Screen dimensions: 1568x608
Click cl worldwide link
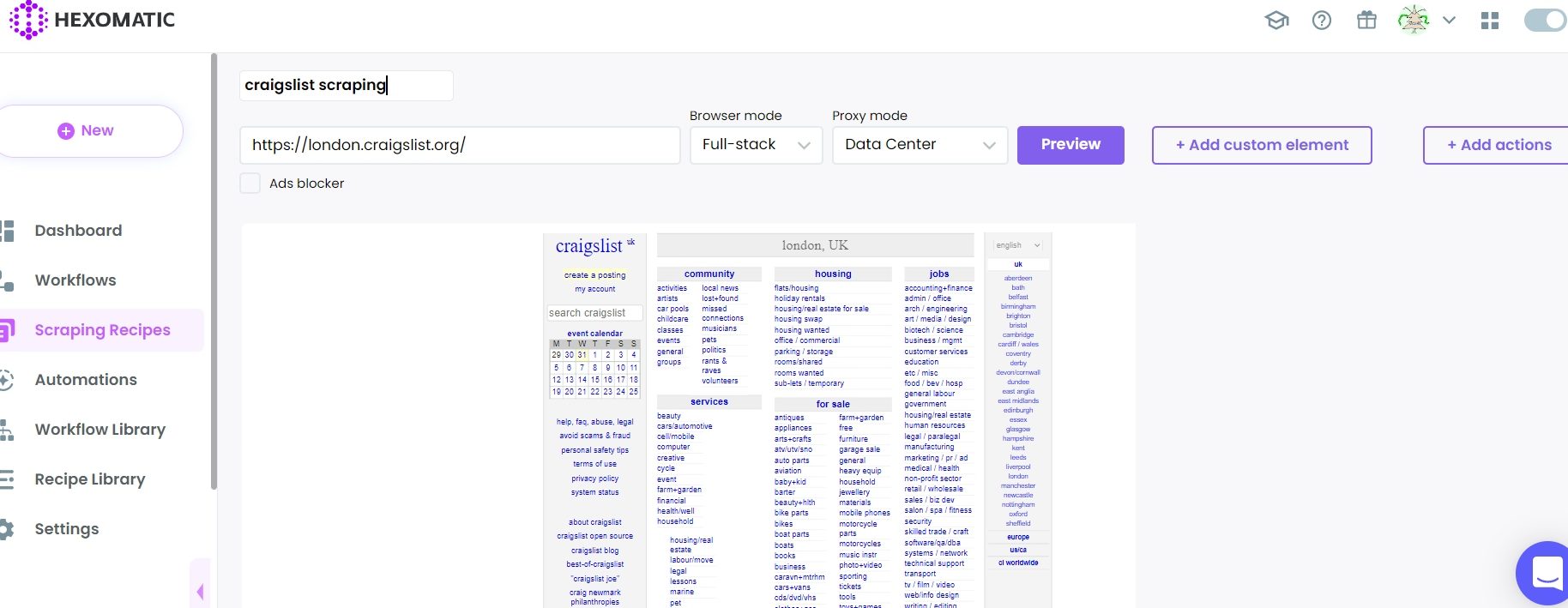point(1018,563)
